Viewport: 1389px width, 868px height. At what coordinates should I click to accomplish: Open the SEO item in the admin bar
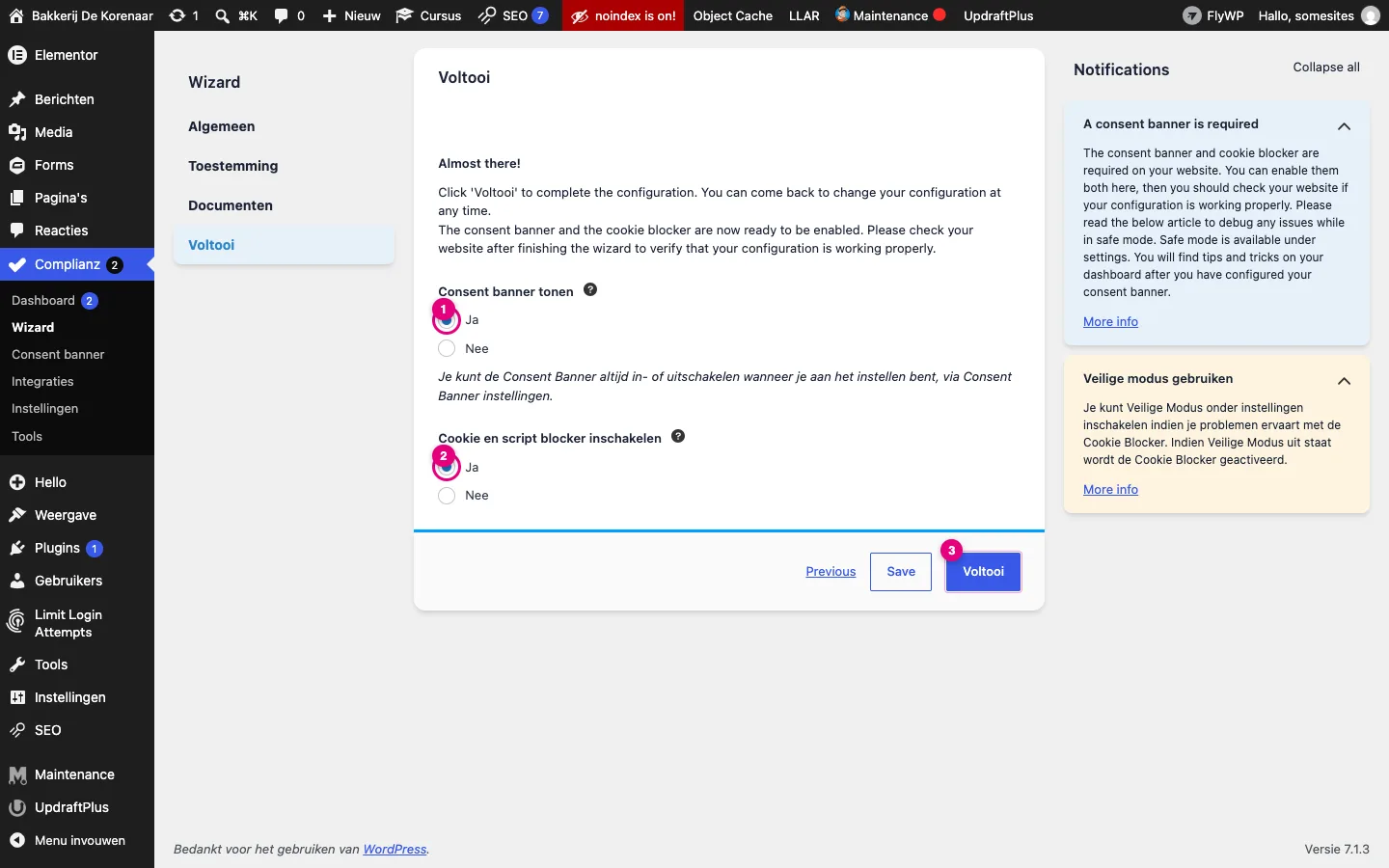point(514,15)
